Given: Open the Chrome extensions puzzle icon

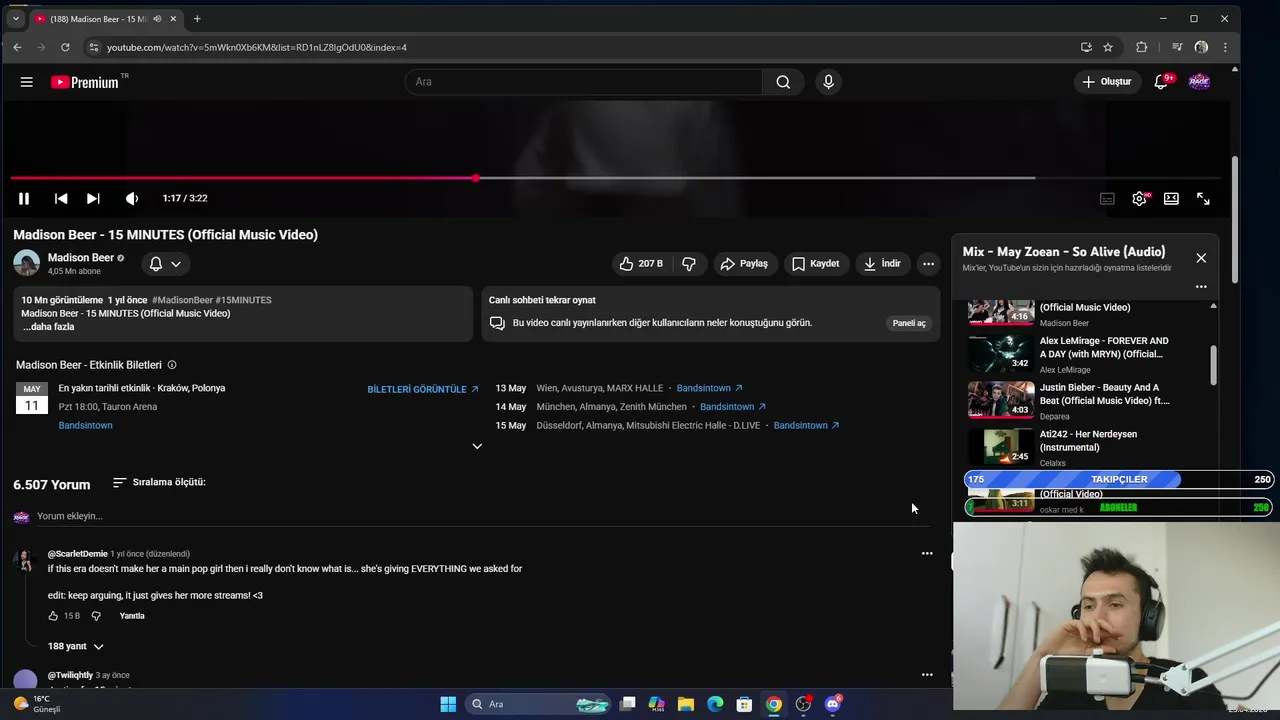Looking at the screenshot, I should coord(1141,47).
